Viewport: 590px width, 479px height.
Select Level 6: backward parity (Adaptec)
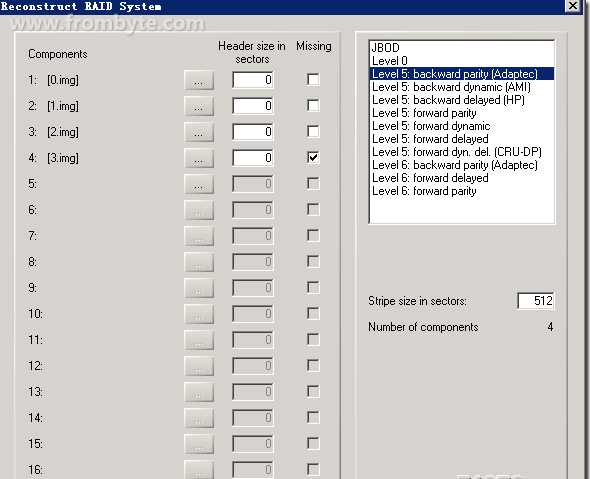[x=462, y=165]
